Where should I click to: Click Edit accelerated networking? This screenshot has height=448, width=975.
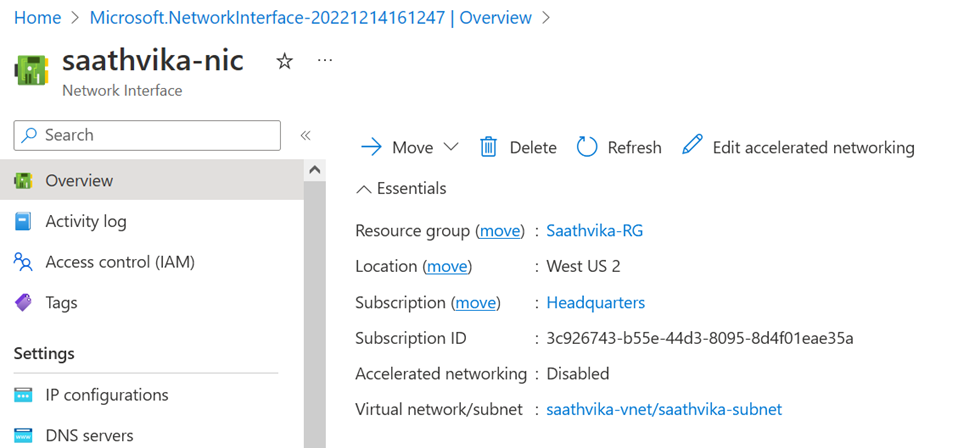coord(798,147)
